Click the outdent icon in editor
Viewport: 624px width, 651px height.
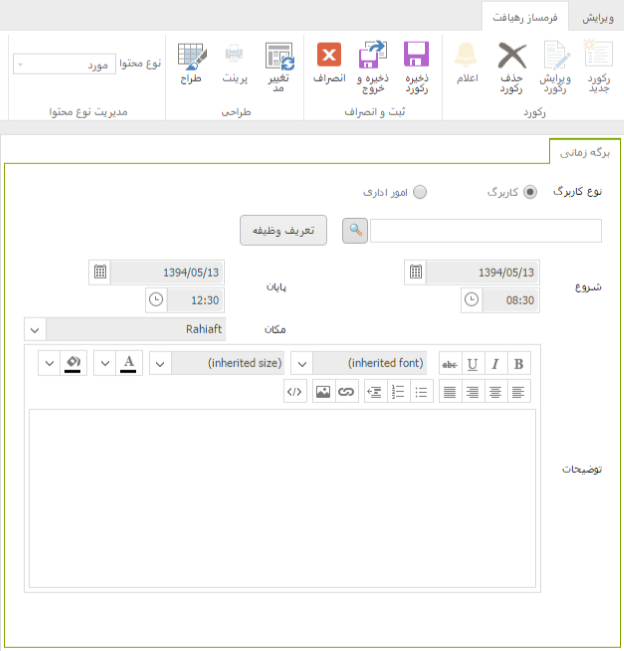coord(375,391)
